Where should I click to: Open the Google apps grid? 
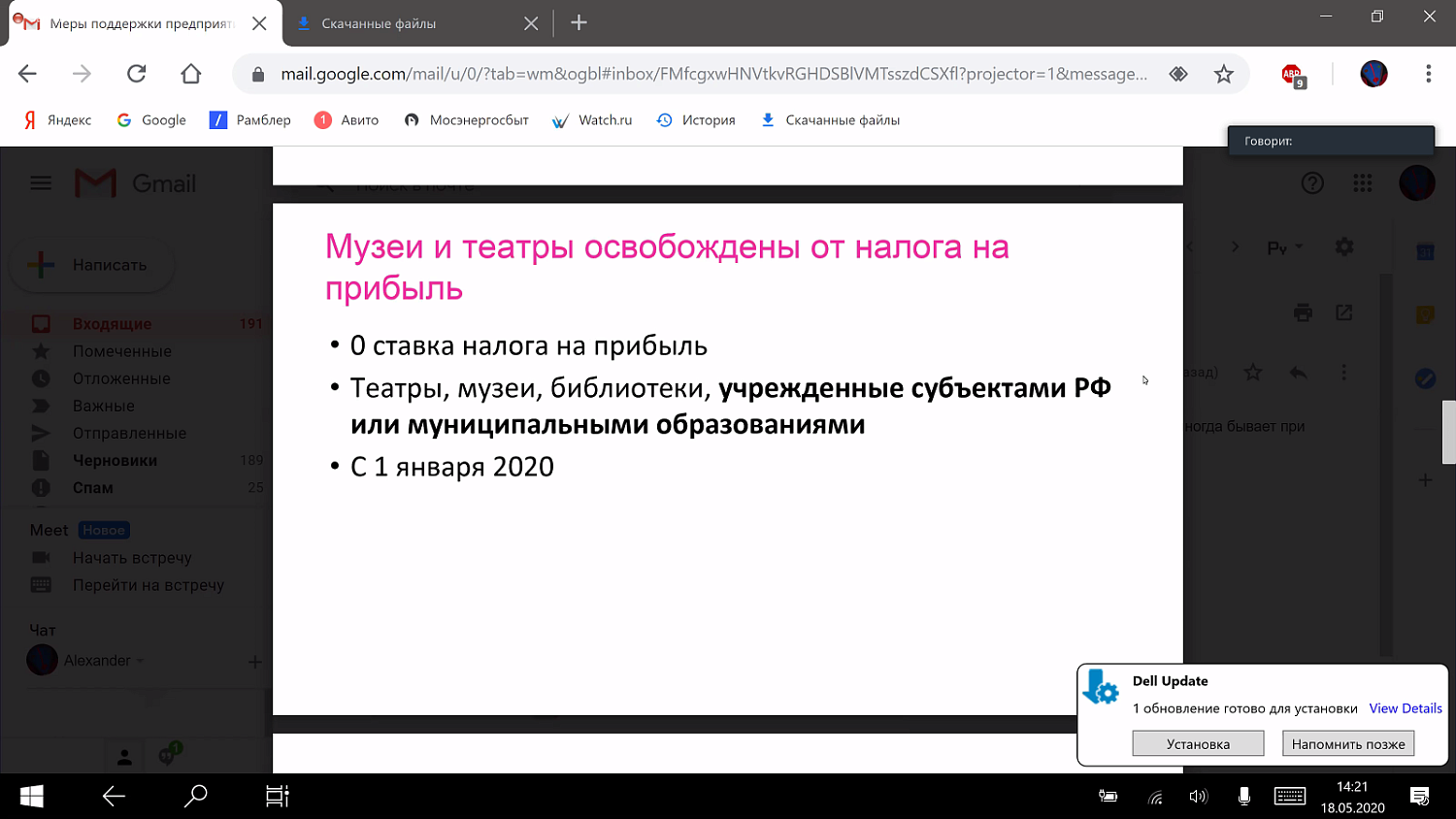1363,182
